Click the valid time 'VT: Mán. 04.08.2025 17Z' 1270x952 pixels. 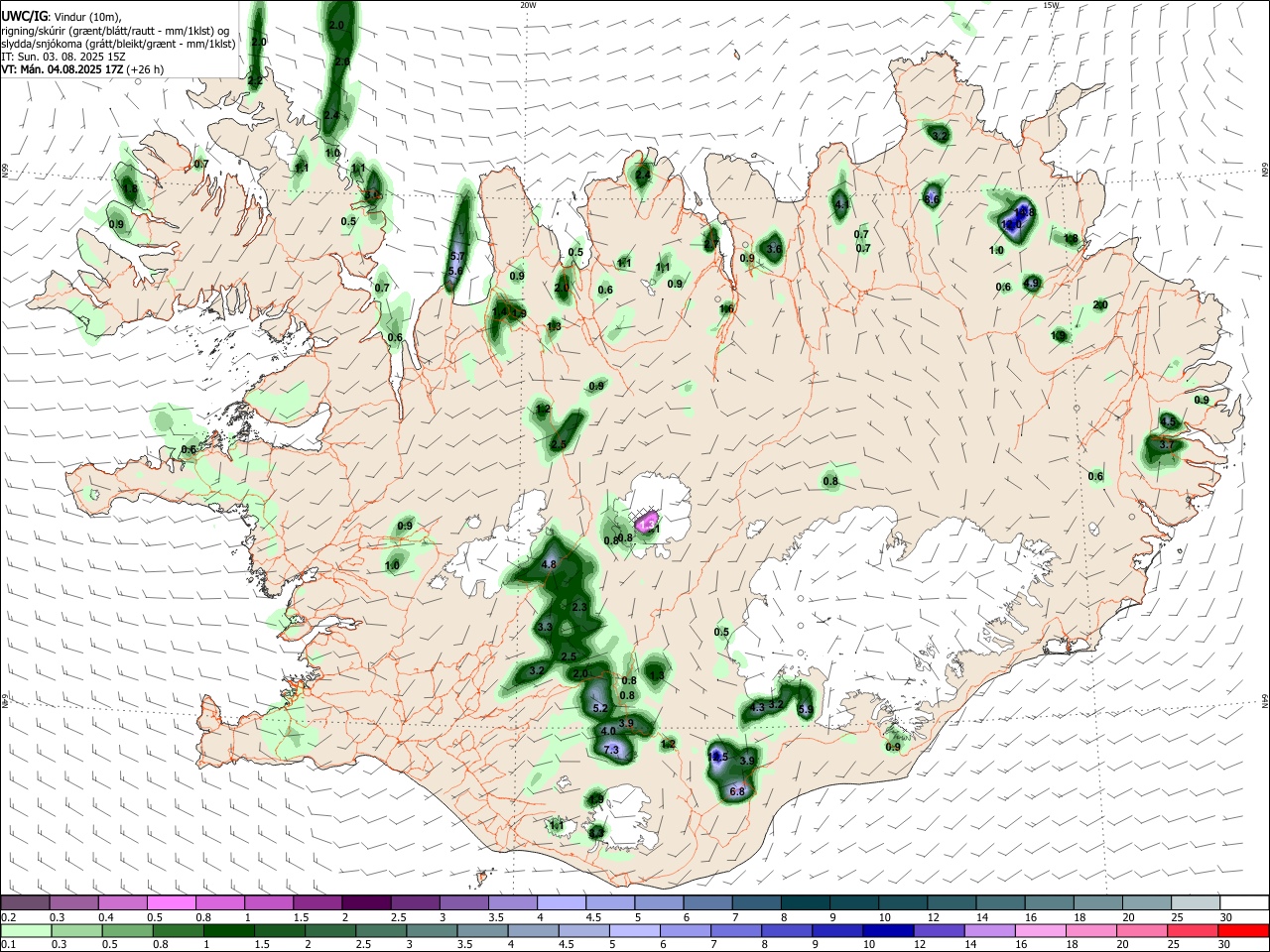pyautogui.click(x=62, y=69)
